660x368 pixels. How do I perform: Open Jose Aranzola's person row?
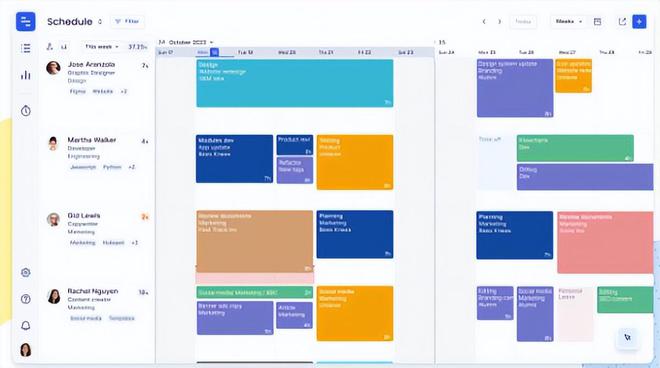[x=97, y=78]
